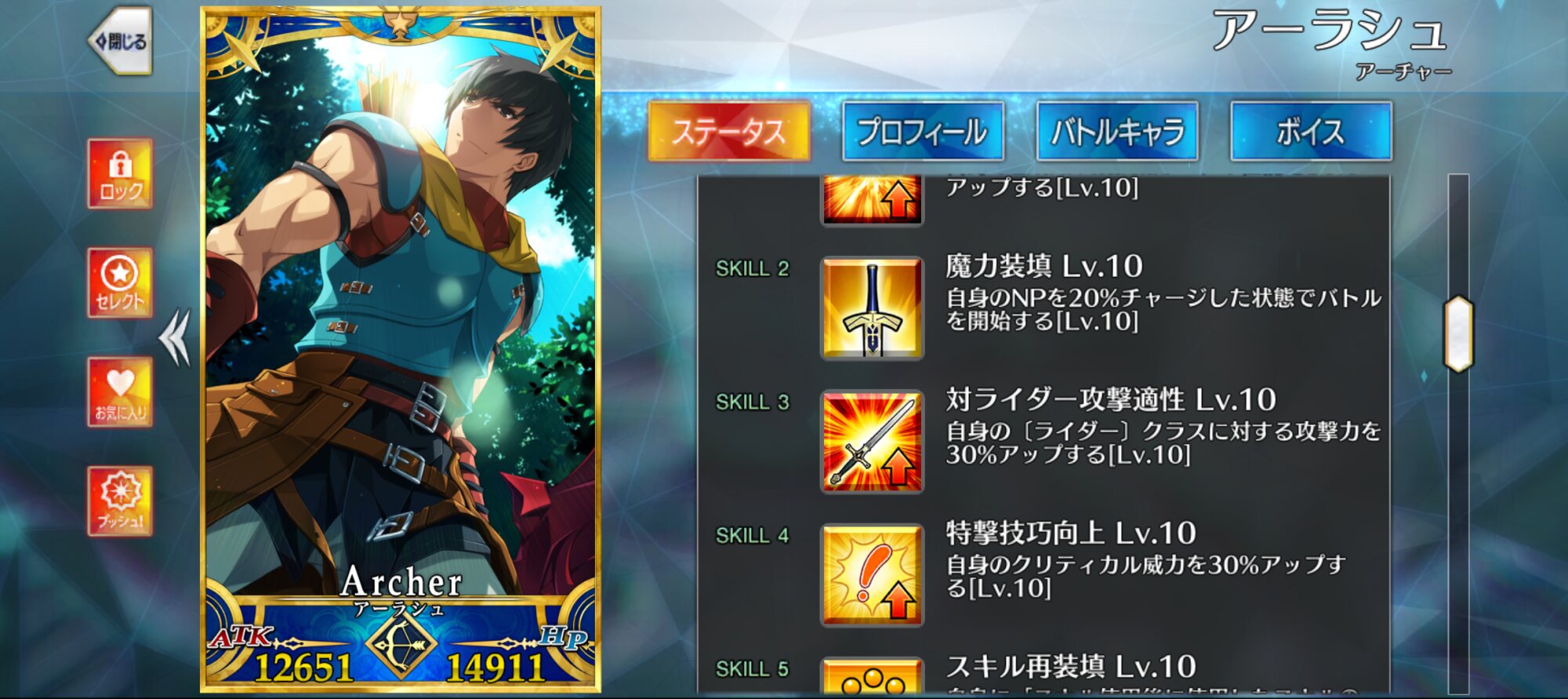This screenshot has height=699, width=1568.
Task: Tap the bow class icon on card
Action: tap(401, 646)
